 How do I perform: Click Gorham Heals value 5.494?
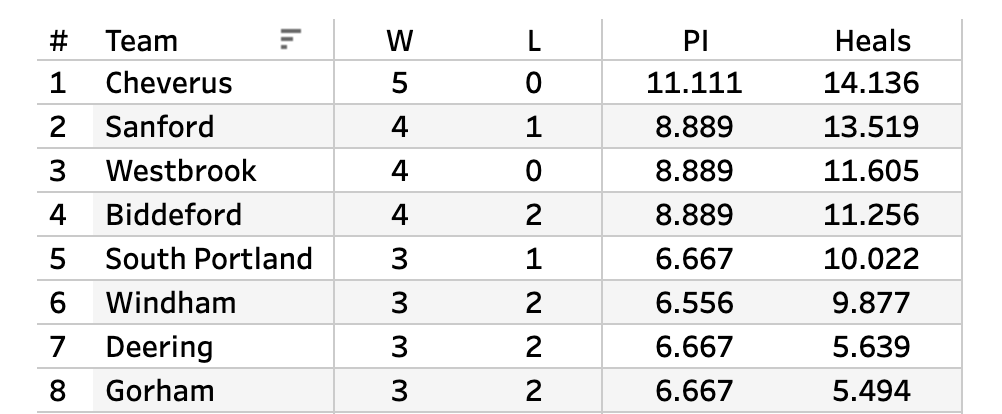(x=870, y=390)
